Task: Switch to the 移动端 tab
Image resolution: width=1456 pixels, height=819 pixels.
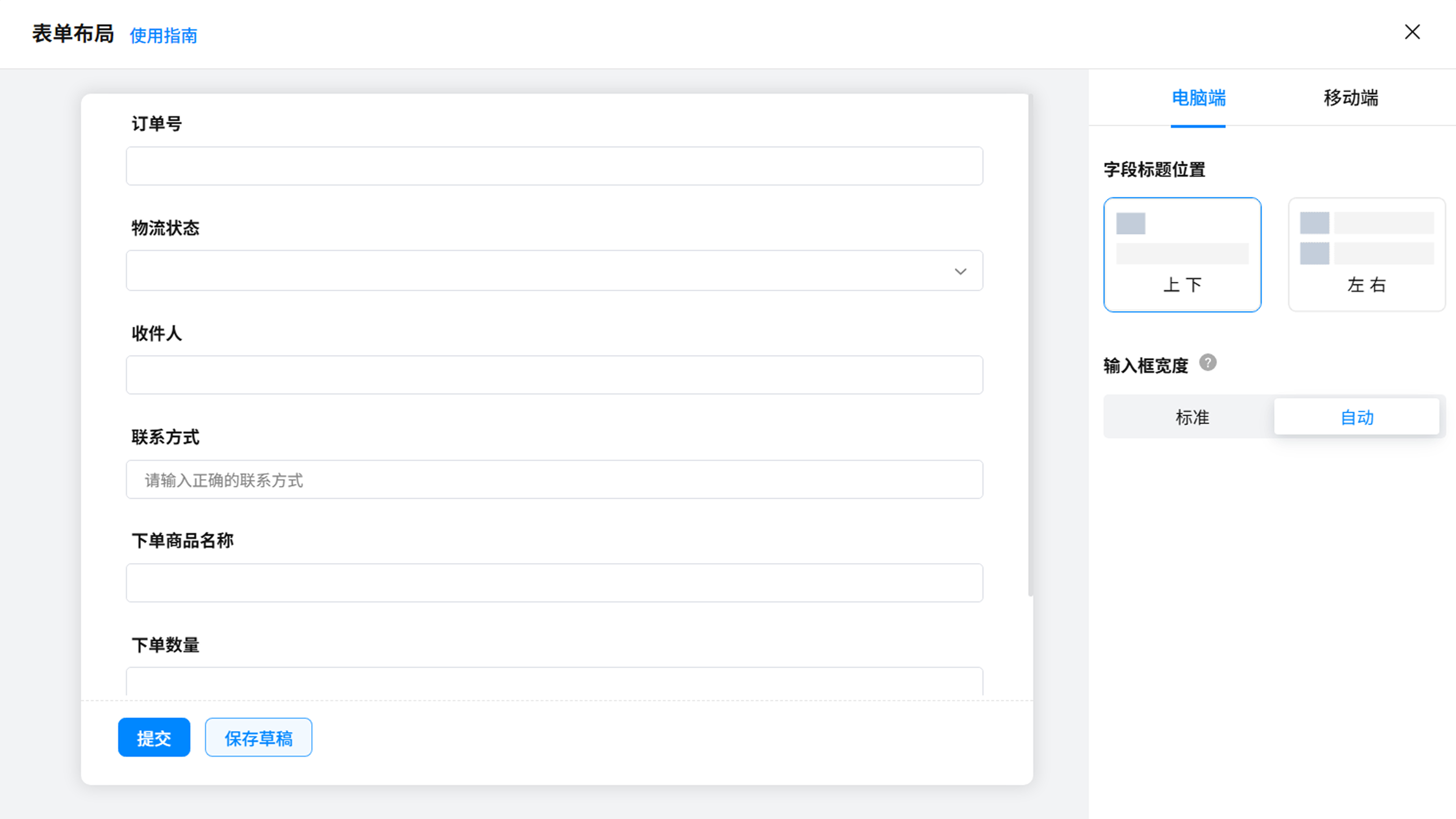Action: pyautogui.click(x=1351, y=98)
